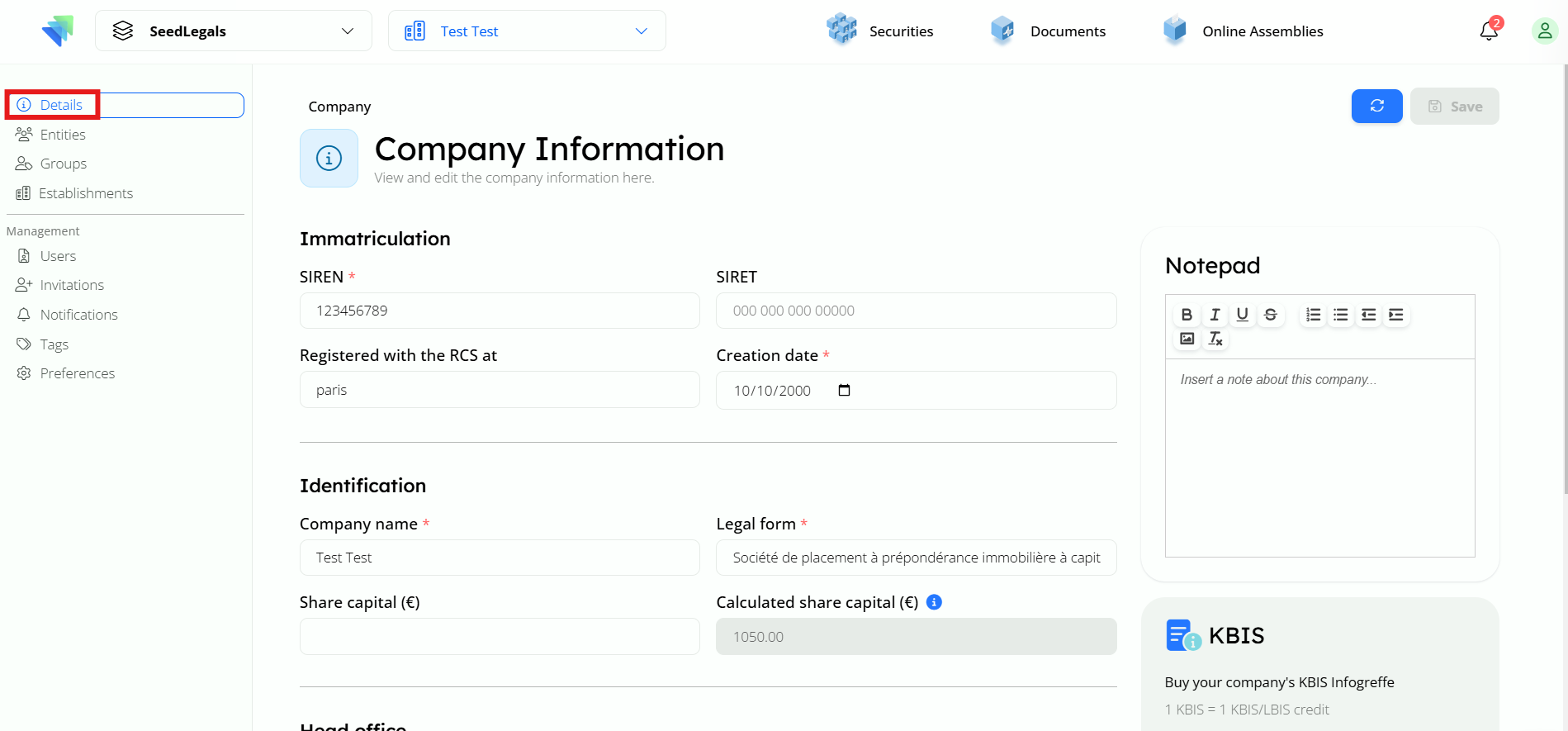
Task: Insert a bullet list in Notepad
Action: click(x=1341, y=315)
